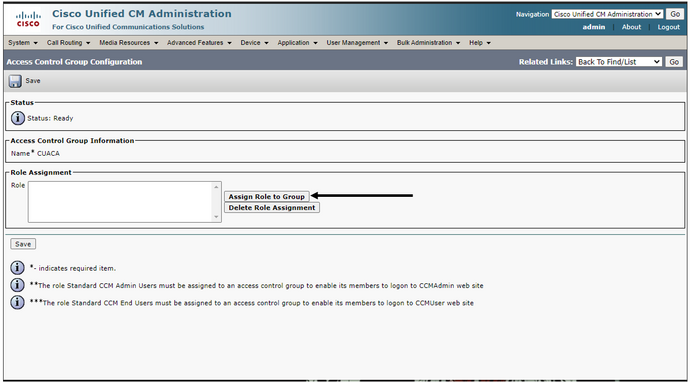The width and height of the screenshot is (690, 382).
Task: Click the Status: Ready text
Action: tap(50, 118)
